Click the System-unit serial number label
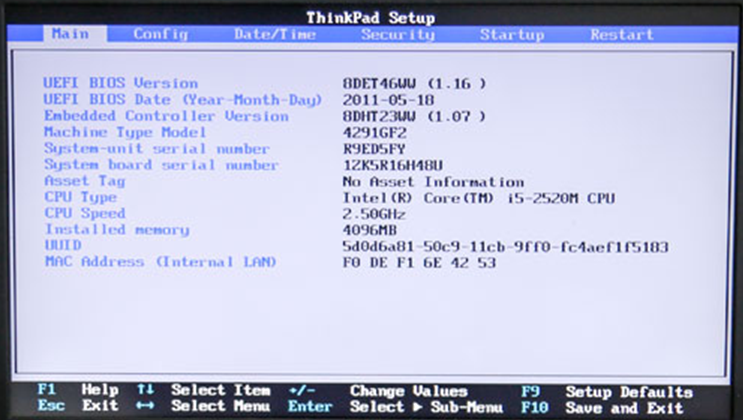Viewport: 743px width, 420px height. (x=157, y=148)
